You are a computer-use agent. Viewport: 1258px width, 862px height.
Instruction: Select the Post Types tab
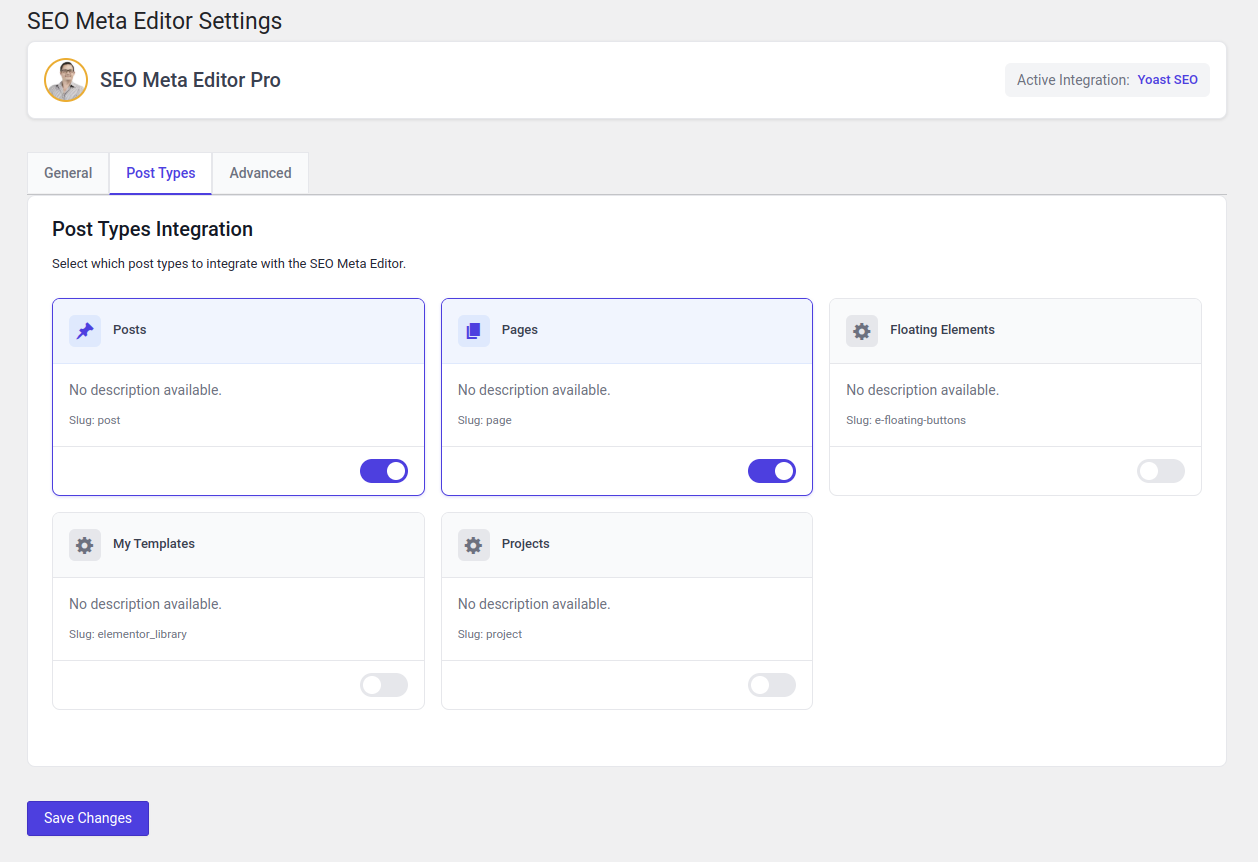coord(161,173)
